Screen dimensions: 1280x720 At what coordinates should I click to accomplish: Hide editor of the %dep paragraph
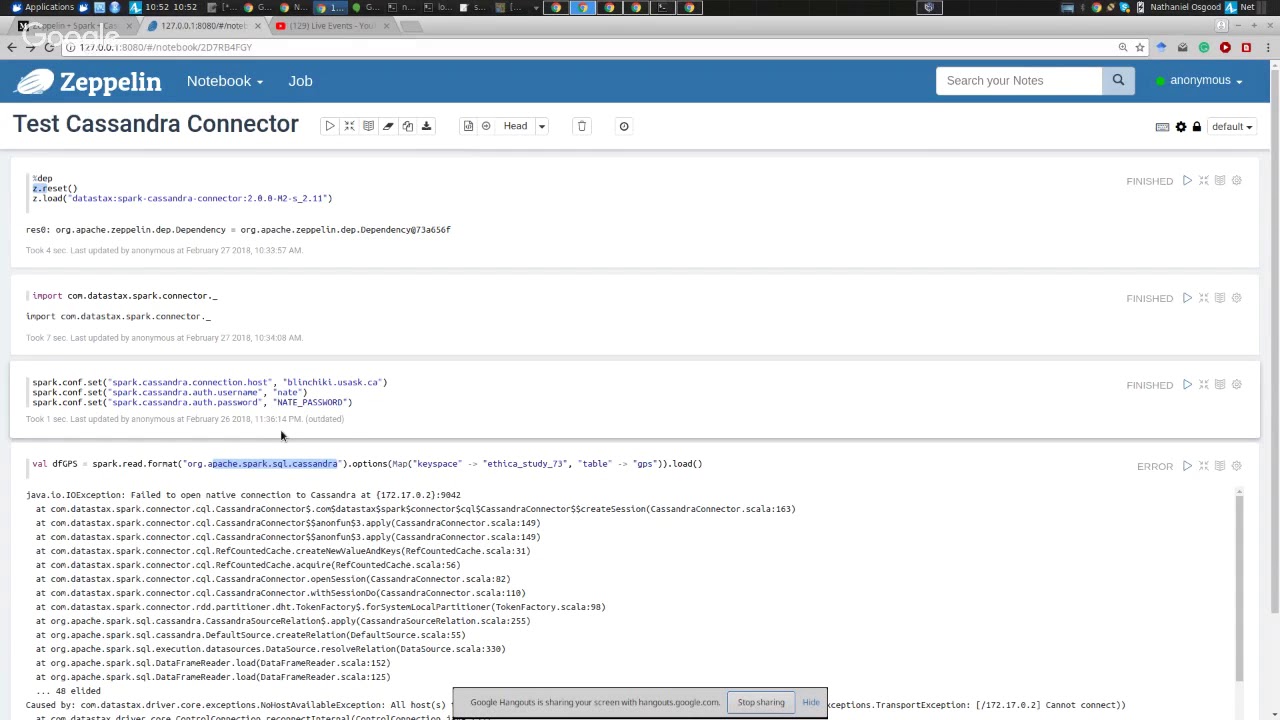tap(1204, 181)
